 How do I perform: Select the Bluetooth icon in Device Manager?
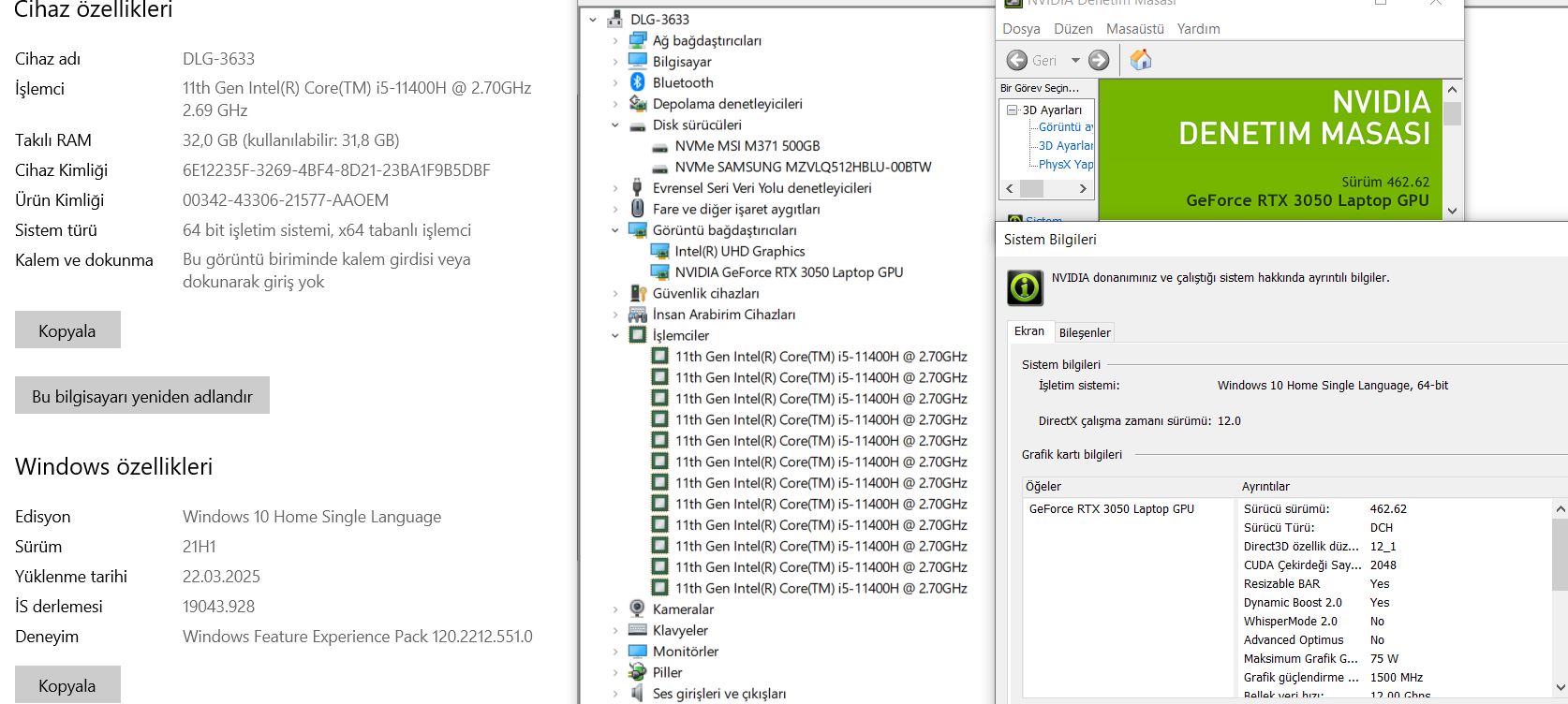638,82
